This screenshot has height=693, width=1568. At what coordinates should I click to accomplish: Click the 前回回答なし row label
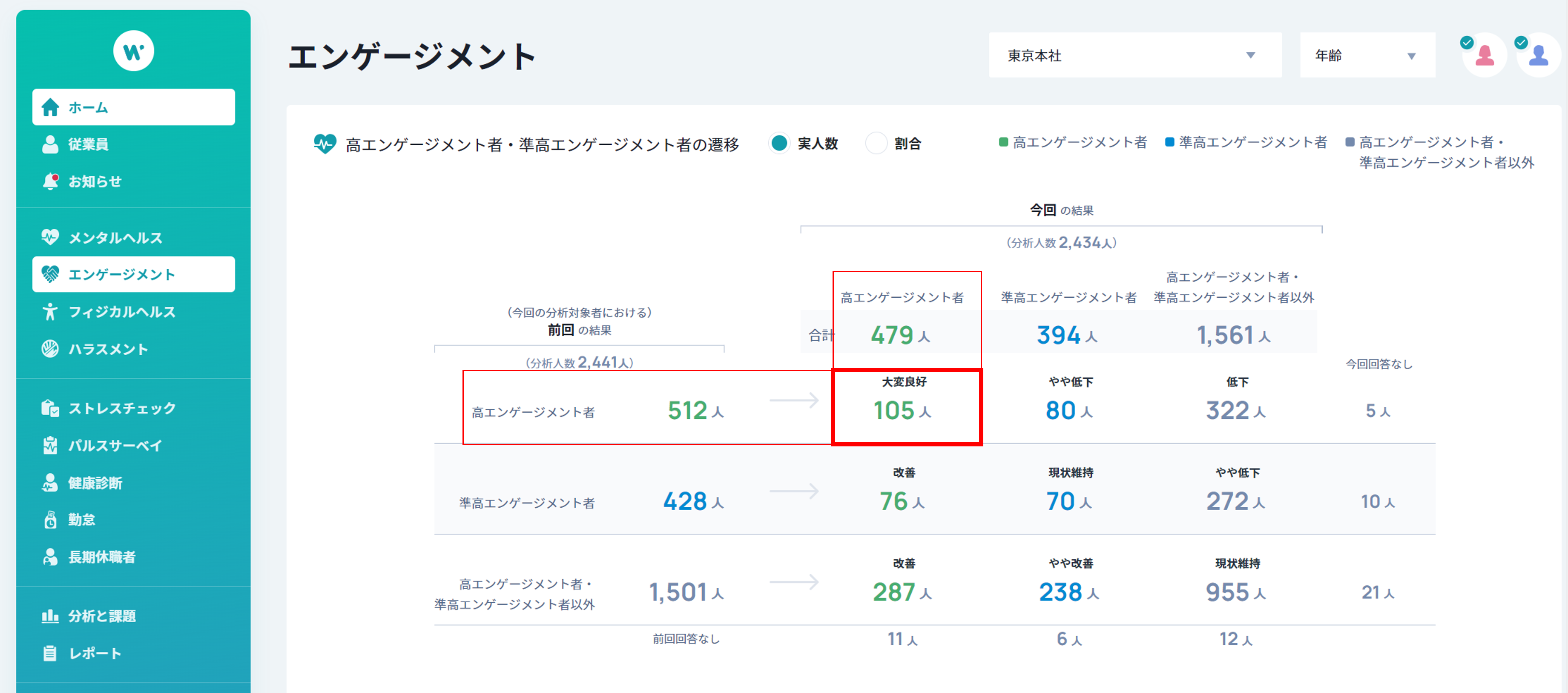coord(686,639)
